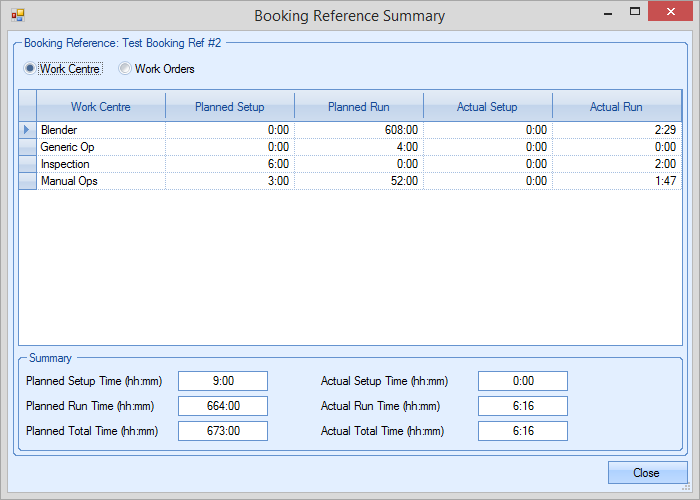700x500 pixels.
Task: Click the Actual Run Time field
Action: (522, 406)
